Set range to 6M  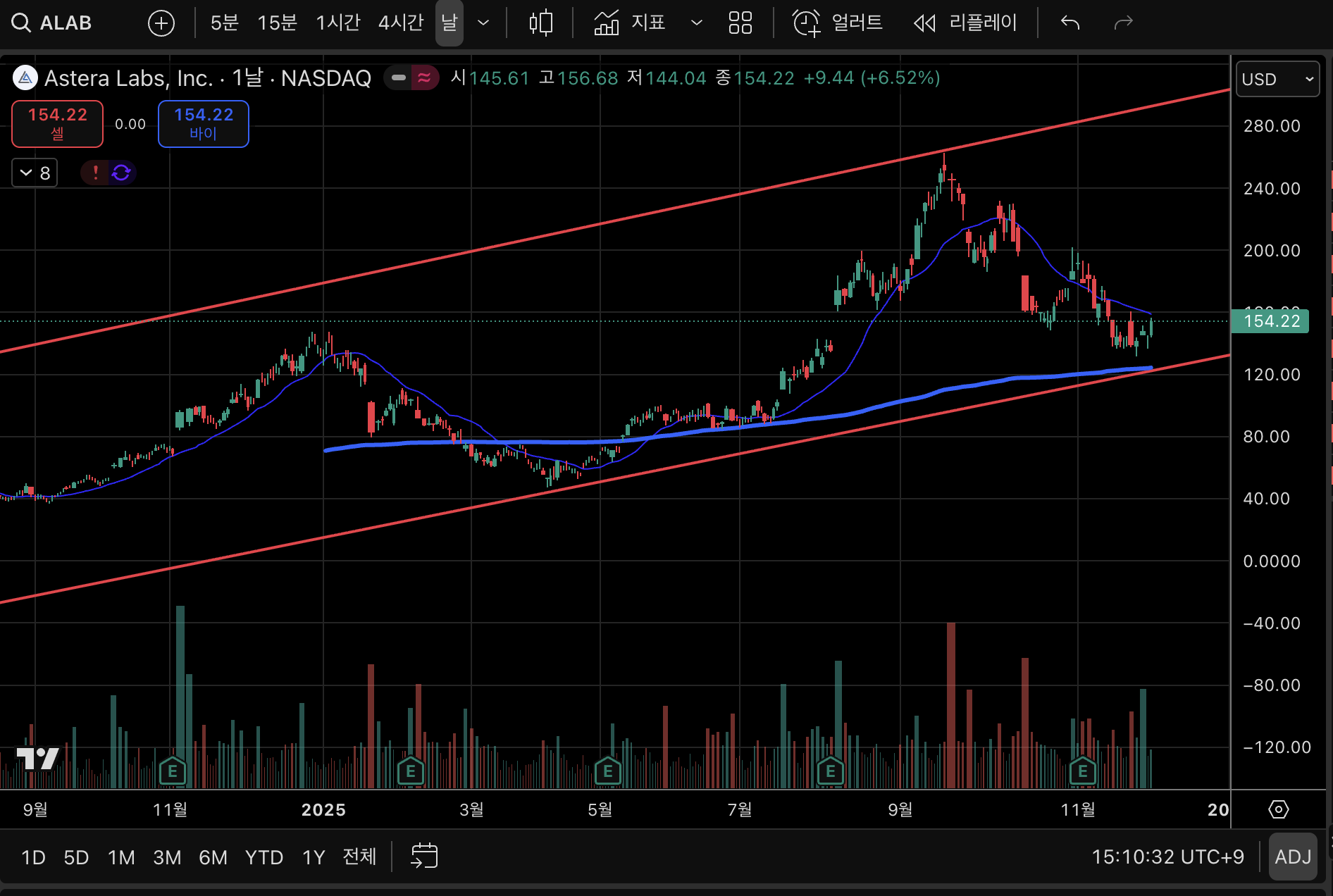coord(213,857)
